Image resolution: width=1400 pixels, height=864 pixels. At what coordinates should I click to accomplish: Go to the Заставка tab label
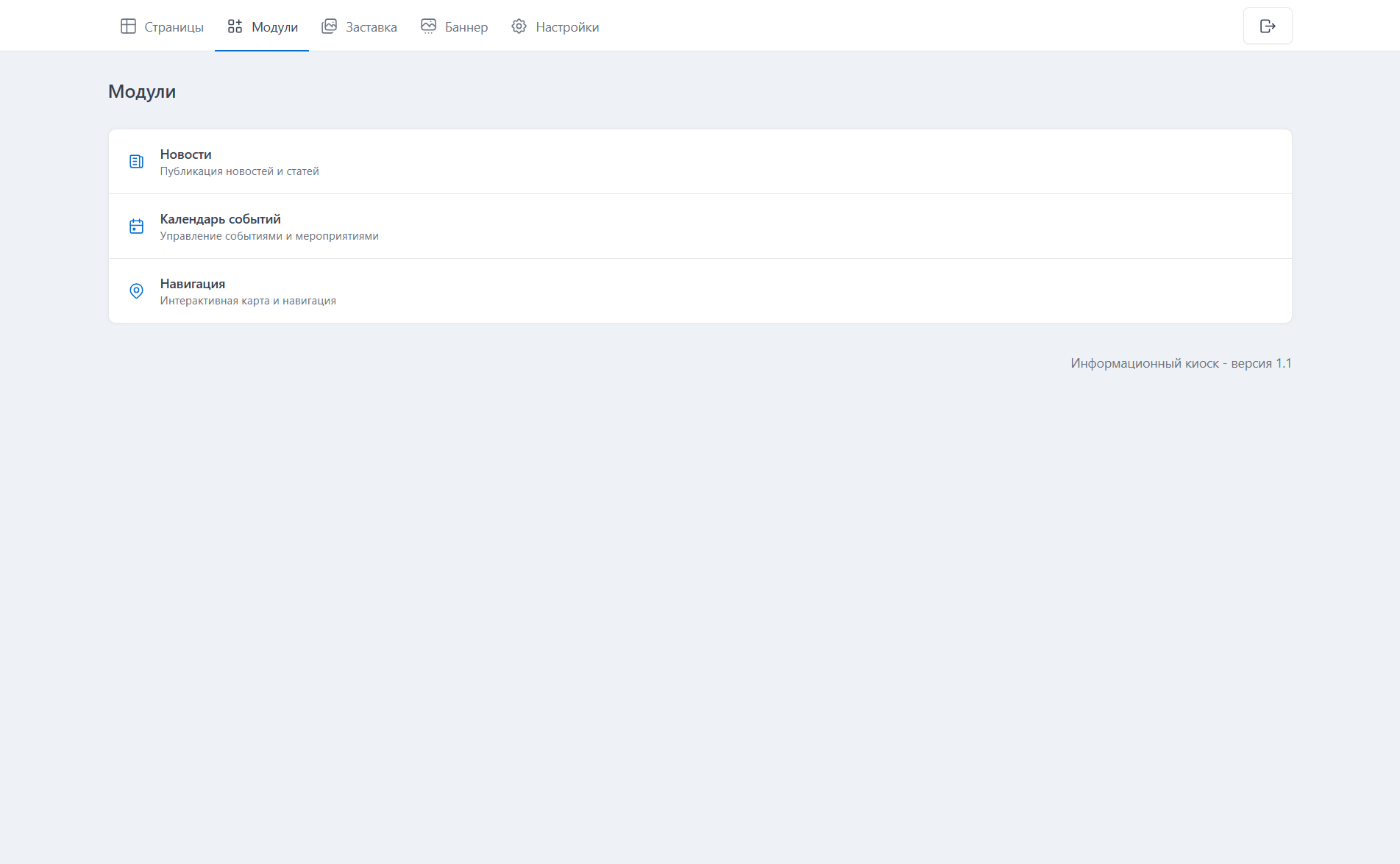click(371, 27)
